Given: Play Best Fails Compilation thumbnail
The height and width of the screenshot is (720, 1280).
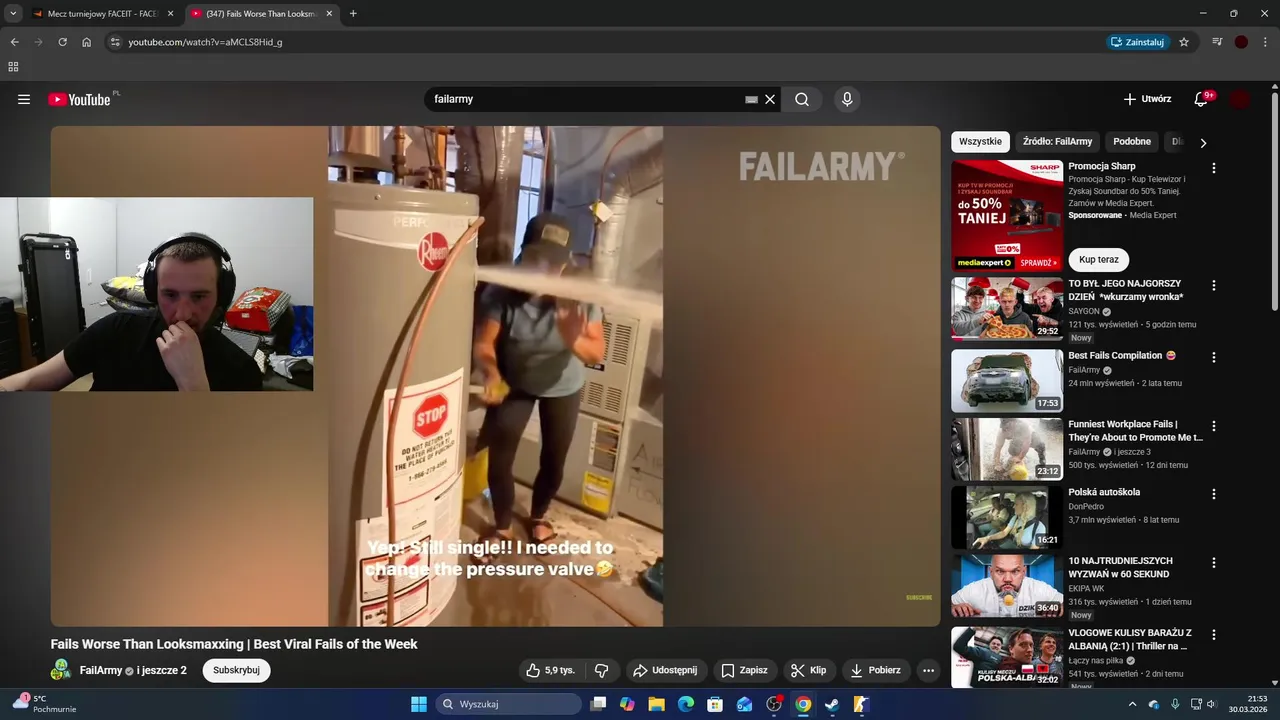Looking at the screenshot, I should (1007, 380).
